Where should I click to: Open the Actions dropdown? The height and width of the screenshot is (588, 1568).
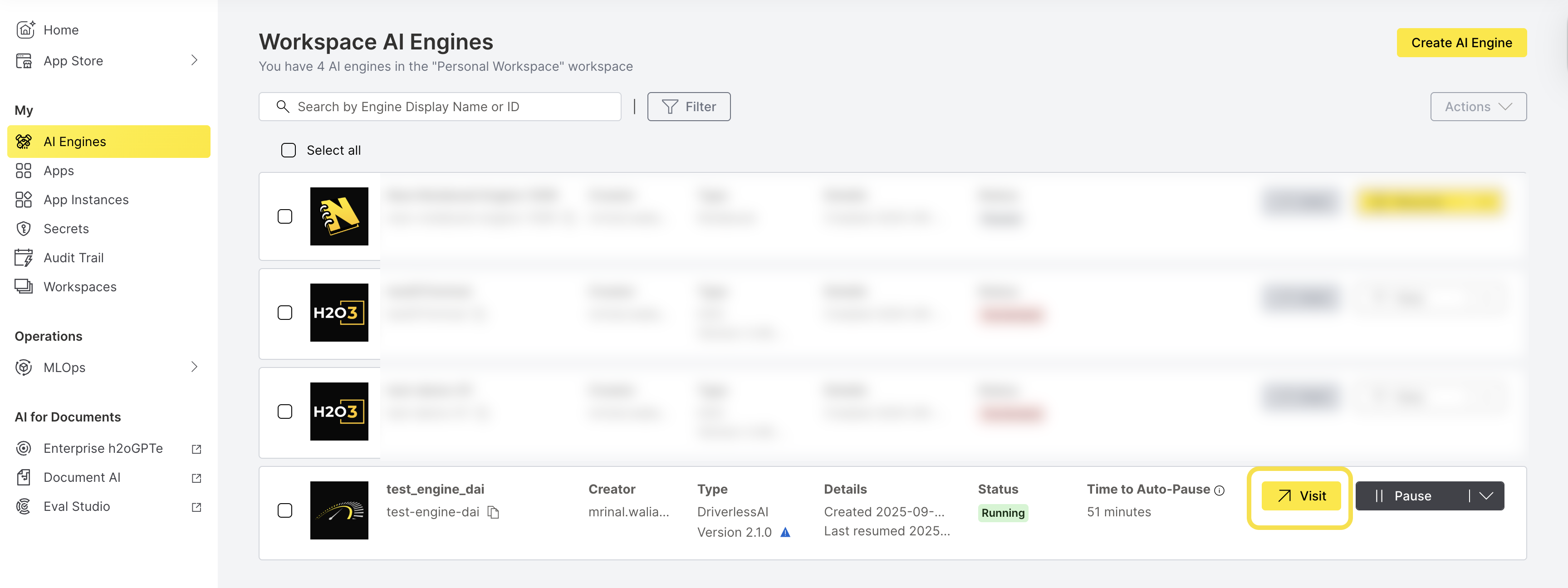coord(1478,107)
